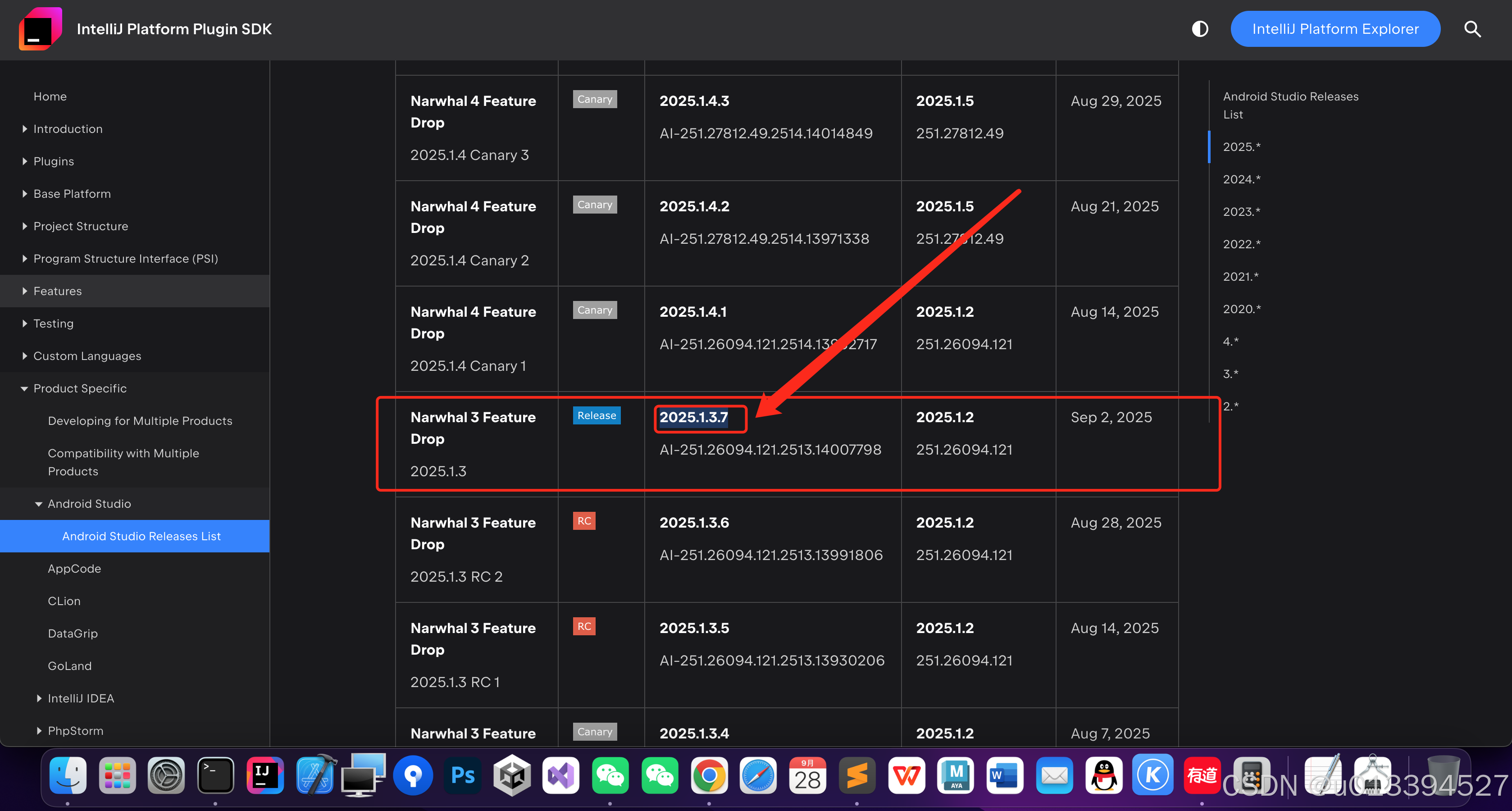Launch Microsoft Word from the dock

point(1005,775)
